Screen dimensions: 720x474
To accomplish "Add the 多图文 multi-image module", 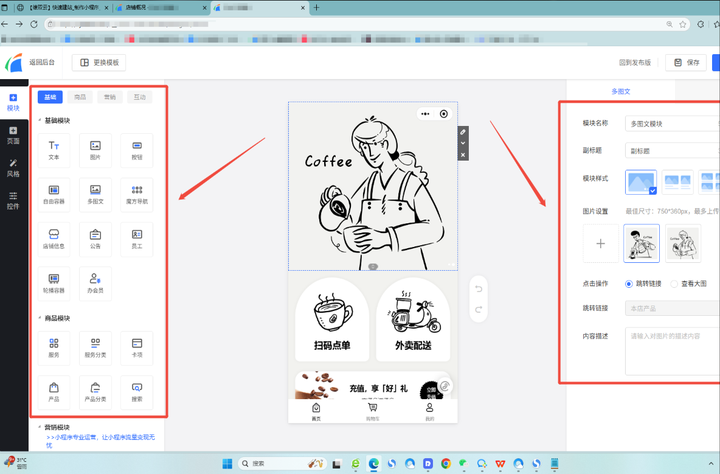I will point(95,195).
